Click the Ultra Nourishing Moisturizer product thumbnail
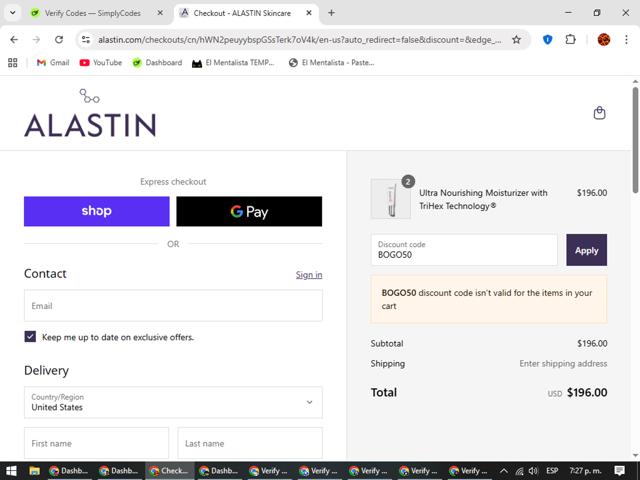The width and height of the screenshot is (640, 480). click(x=391, y=199)
